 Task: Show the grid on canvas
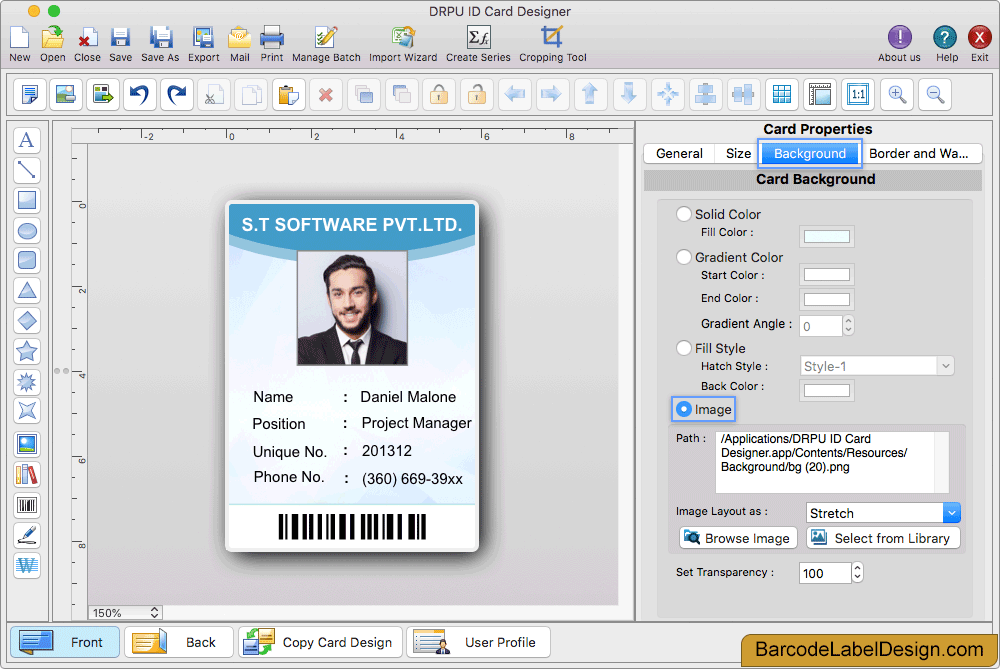(x=782, y=94)
